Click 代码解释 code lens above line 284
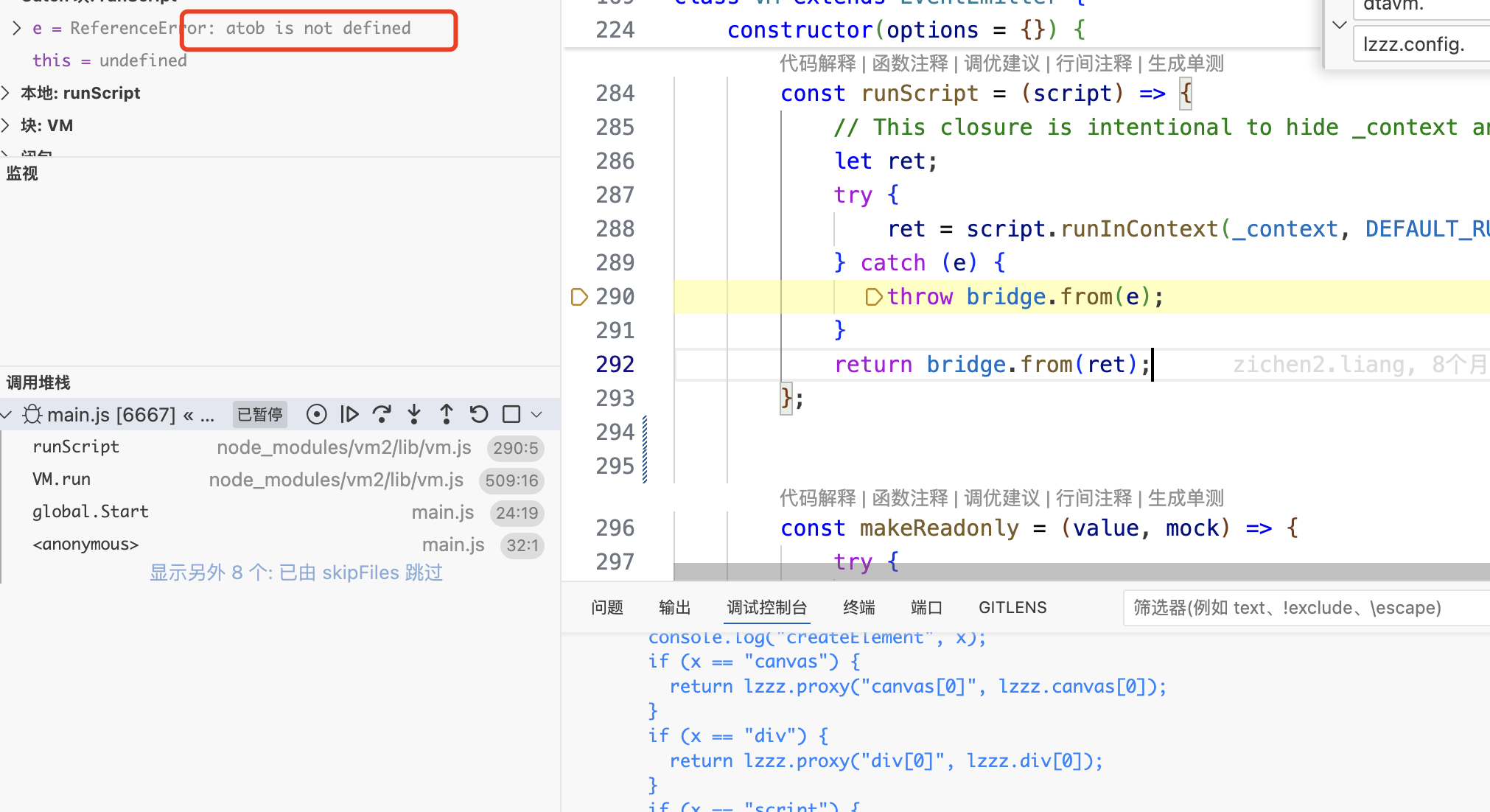Image resolution: width=1490 pixels, height=812 pixels. (817, 63)
